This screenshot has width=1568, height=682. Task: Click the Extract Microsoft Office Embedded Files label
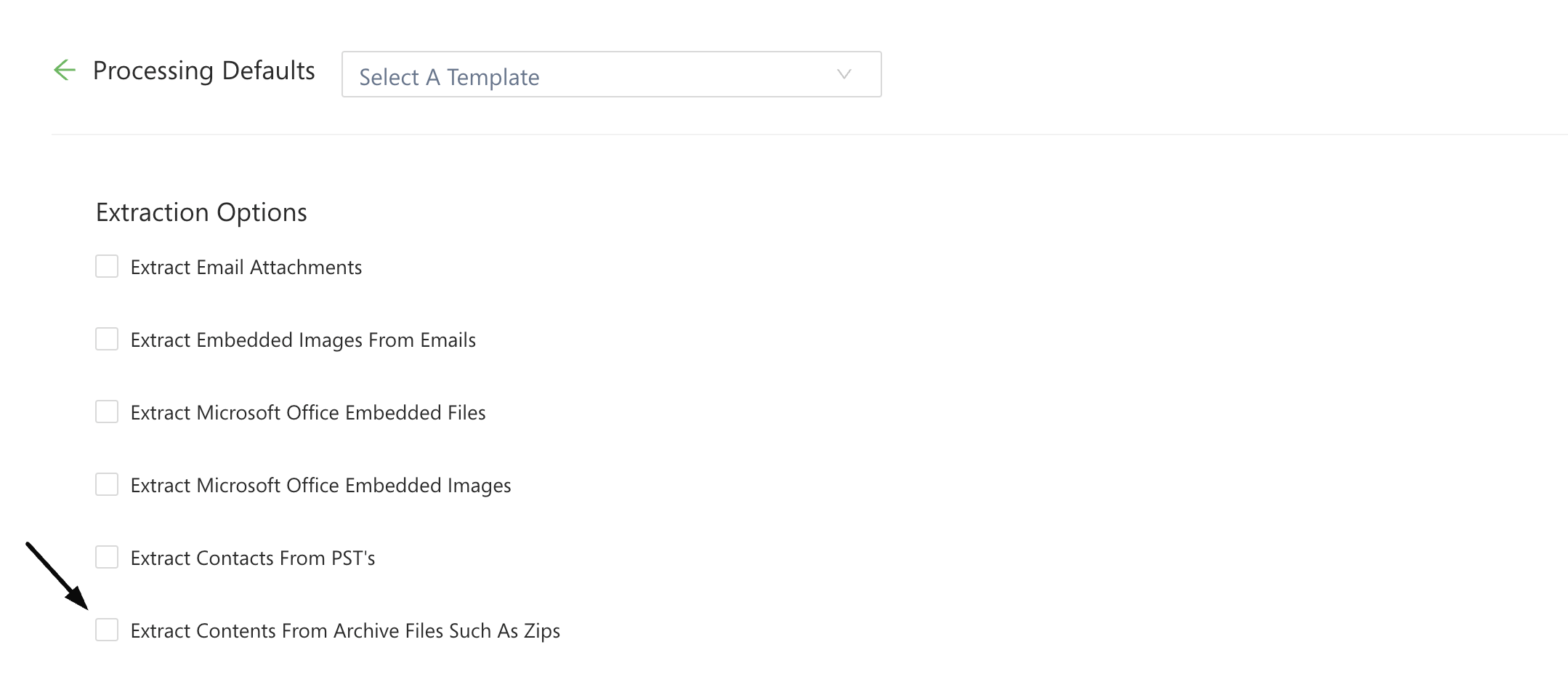pyautogui.click(x=308, y=413)
